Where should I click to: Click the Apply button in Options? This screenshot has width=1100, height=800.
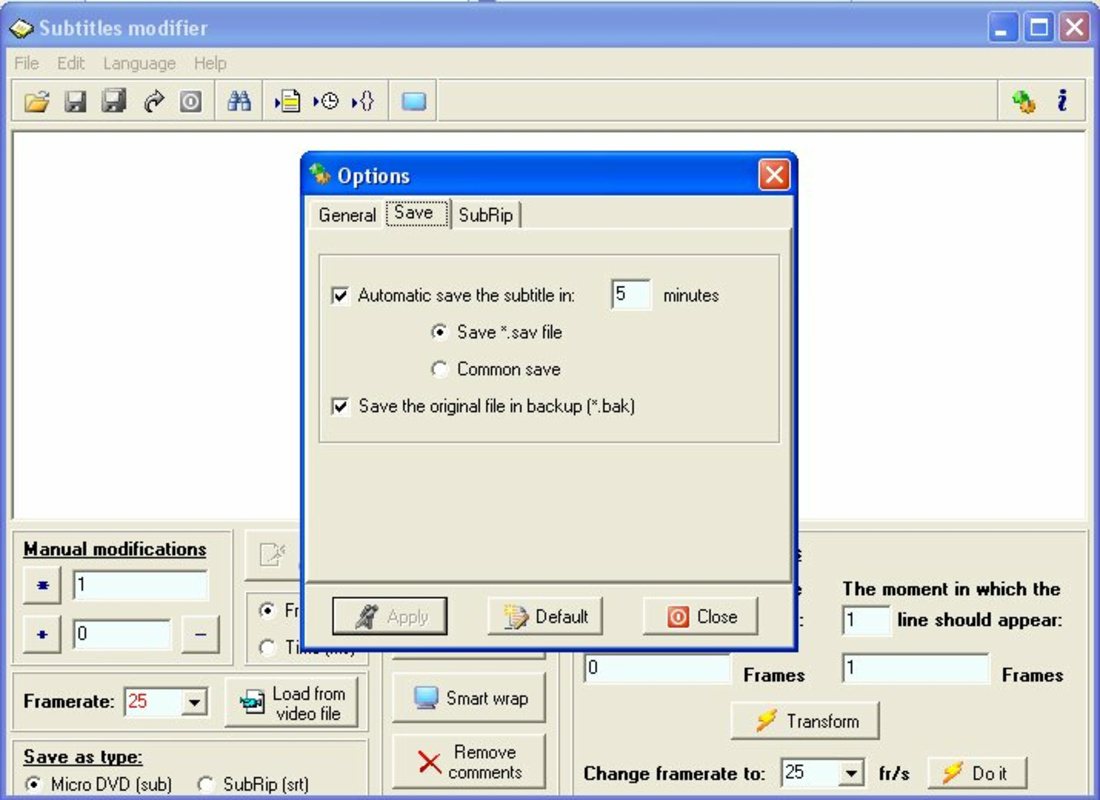click(x=389, y=616)
